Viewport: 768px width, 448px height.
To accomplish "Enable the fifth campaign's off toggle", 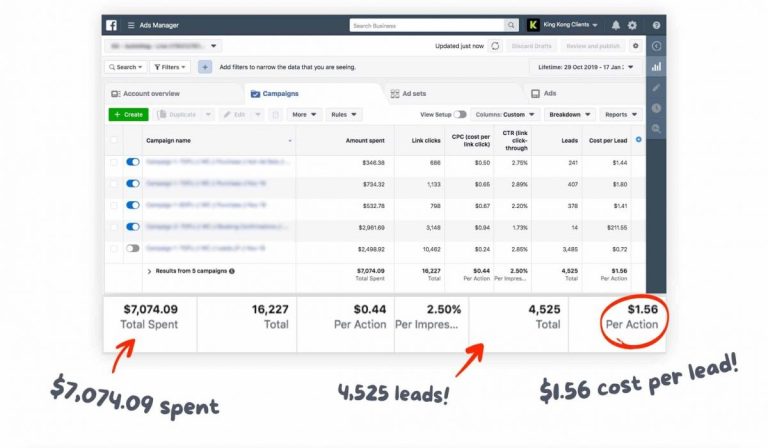I will (x=132, y=248).
